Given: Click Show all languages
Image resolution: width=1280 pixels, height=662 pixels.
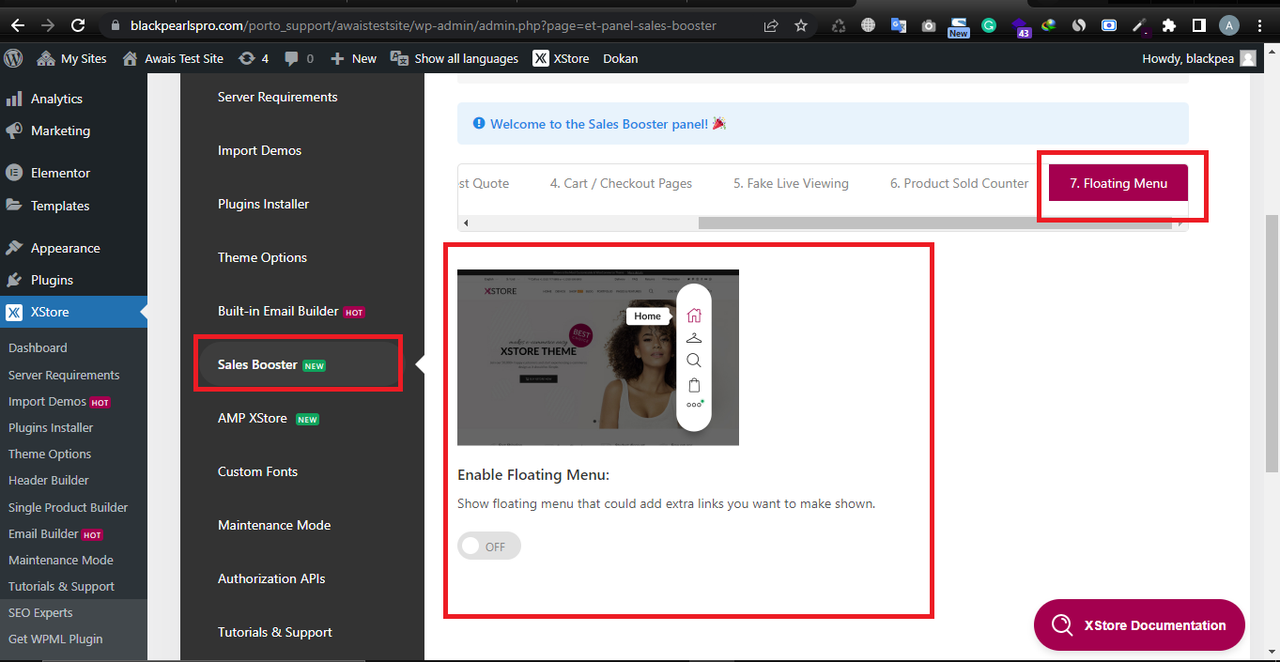Looking at the screenshot, I should [x=455, y=59].
